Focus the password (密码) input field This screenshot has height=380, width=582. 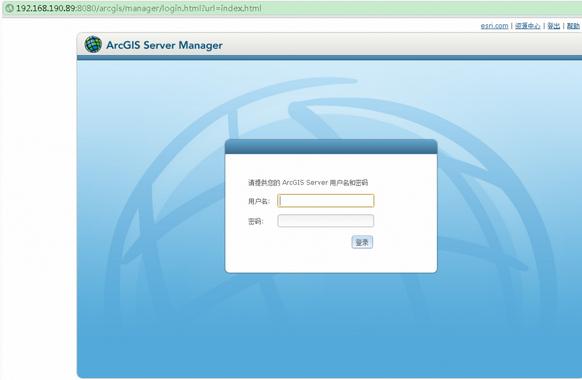tap(326, 221)
